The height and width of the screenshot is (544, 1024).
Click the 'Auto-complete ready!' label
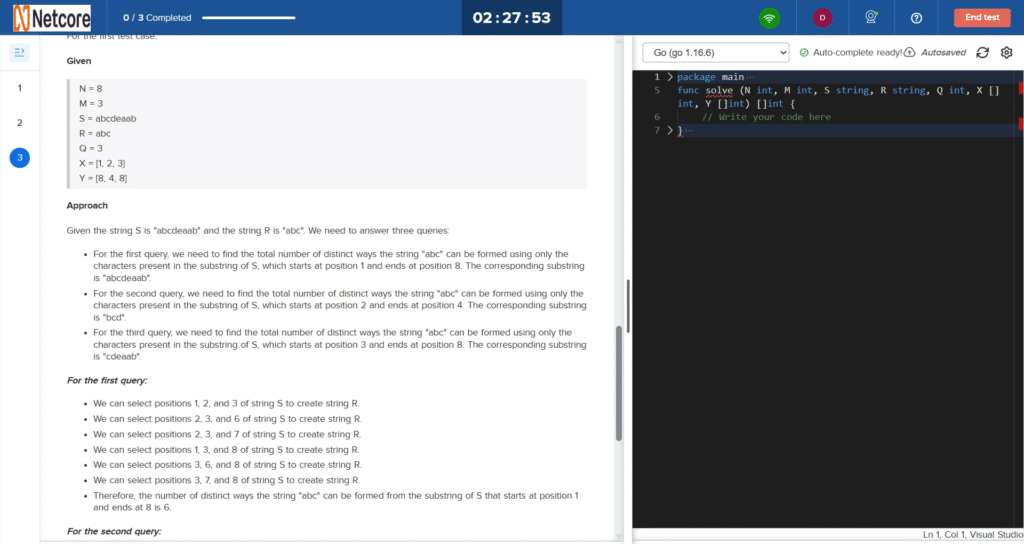[x=857, y=52]
